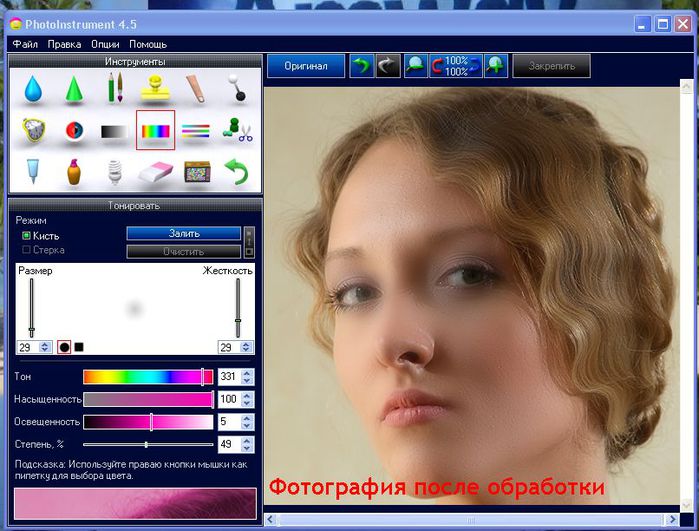The height and width of the screenshot is (531, 699).
Task: Click the Оригинал button
Action: click(306, 66)
